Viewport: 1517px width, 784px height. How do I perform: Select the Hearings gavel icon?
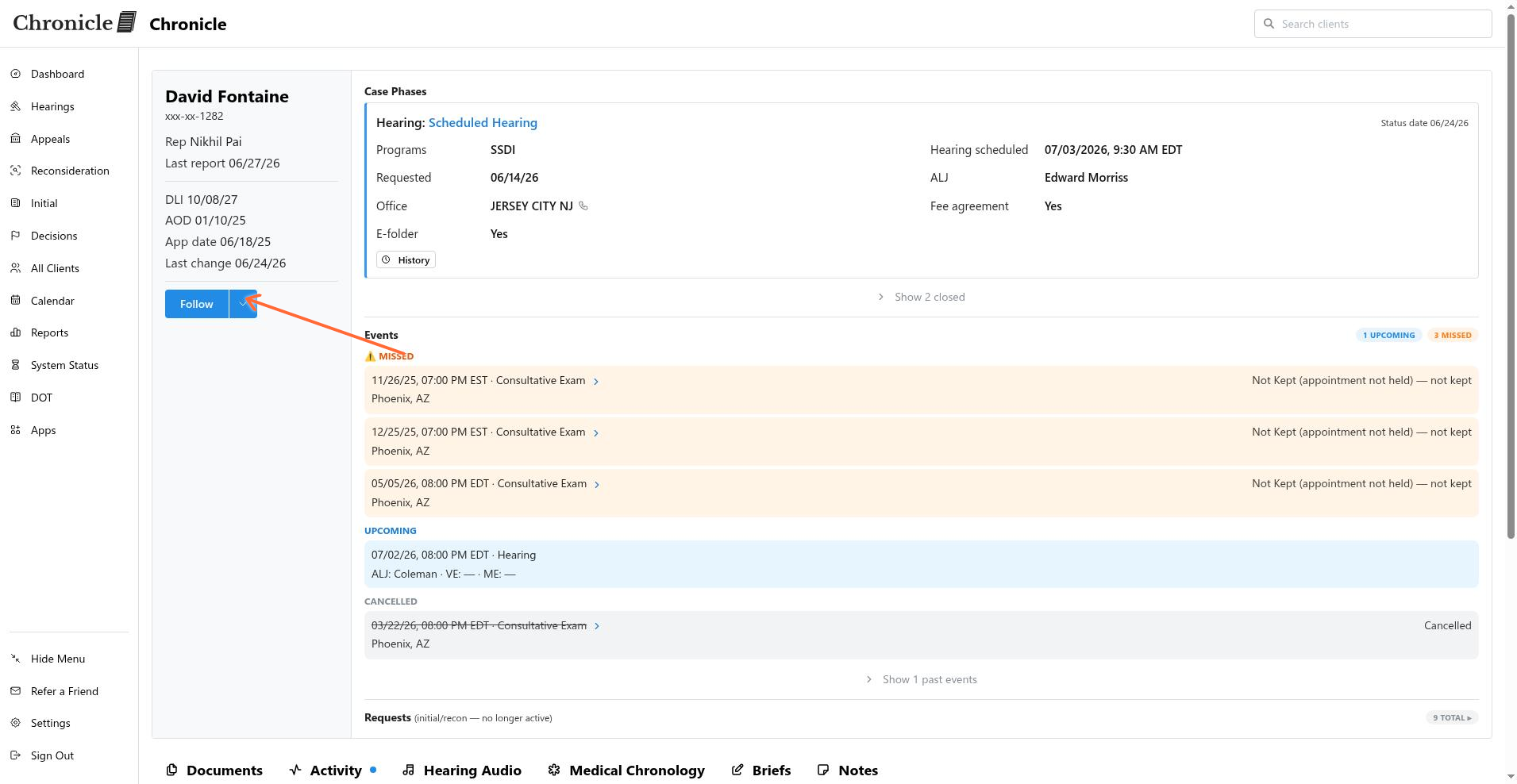tap(16, 106)
